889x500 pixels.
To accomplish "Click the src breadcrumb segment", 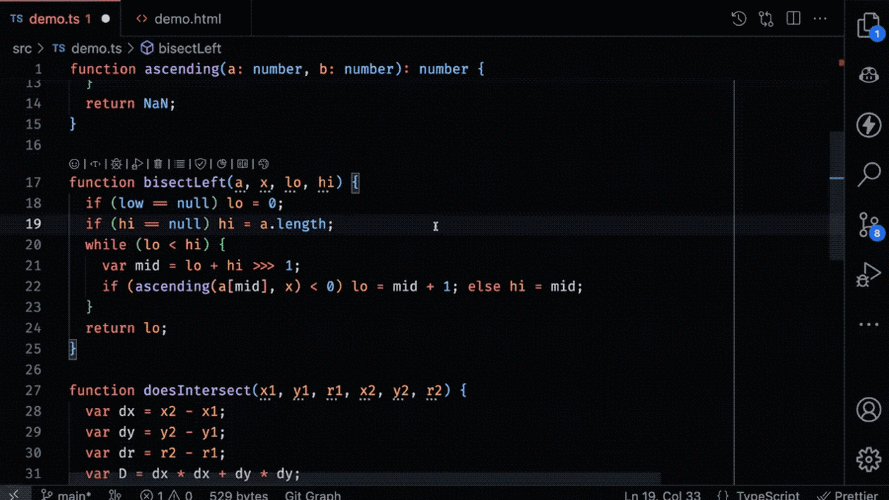I will [x=22, y=49].
